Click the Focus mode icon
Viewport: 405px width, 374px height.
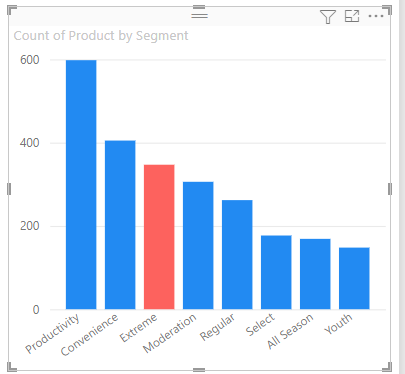click(x=352, y=16)
